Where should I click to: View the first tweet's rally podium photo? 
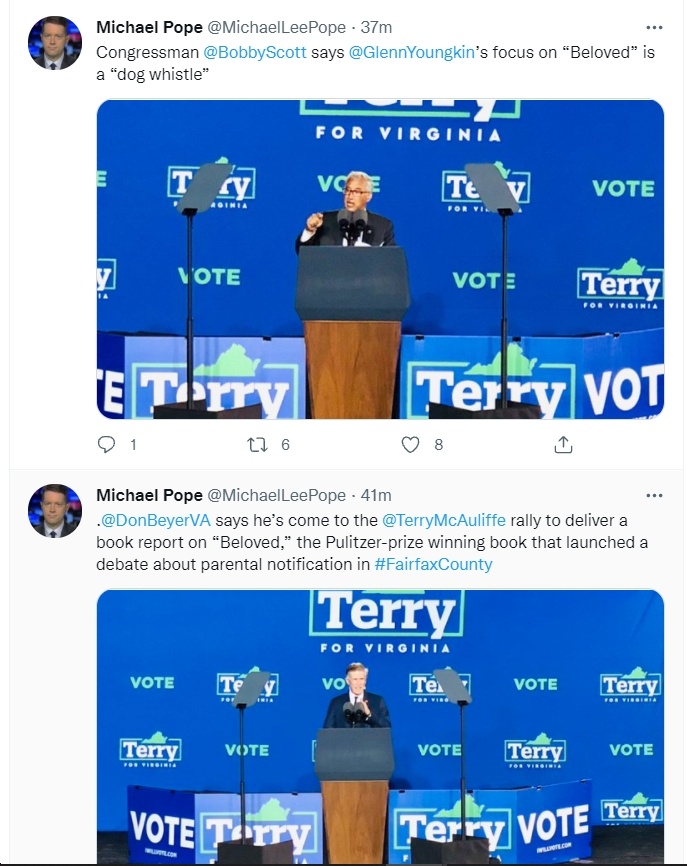[x=380, y=259]
